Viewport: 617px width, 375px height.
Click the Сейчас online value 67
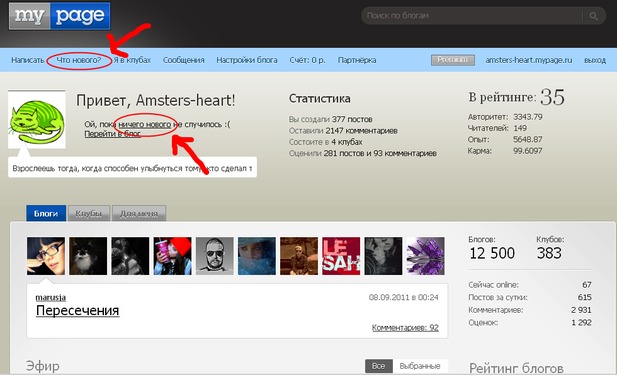pyautogui.click(x=587, y=285)
